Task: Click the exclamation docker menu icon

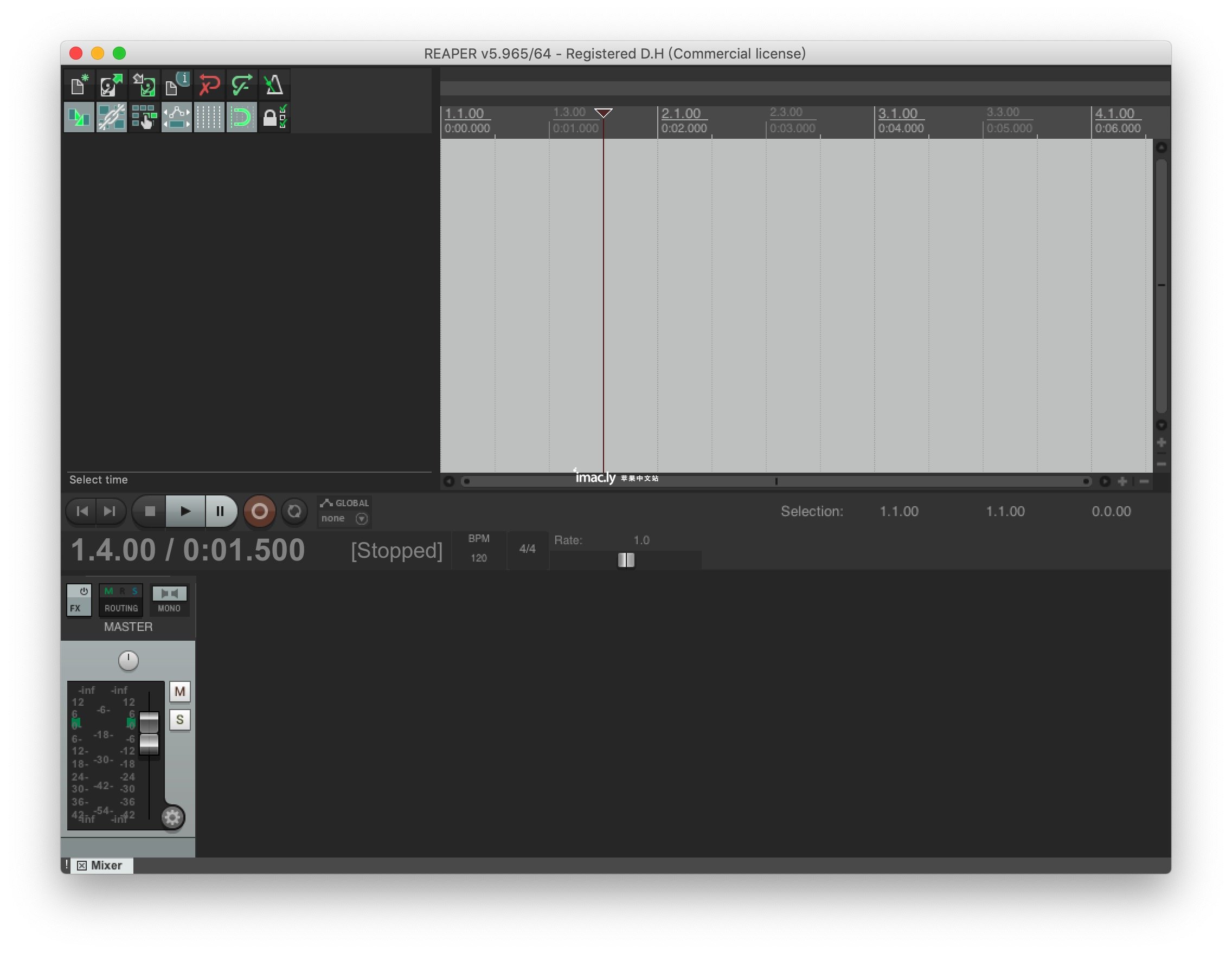Action: pos(67,865)
